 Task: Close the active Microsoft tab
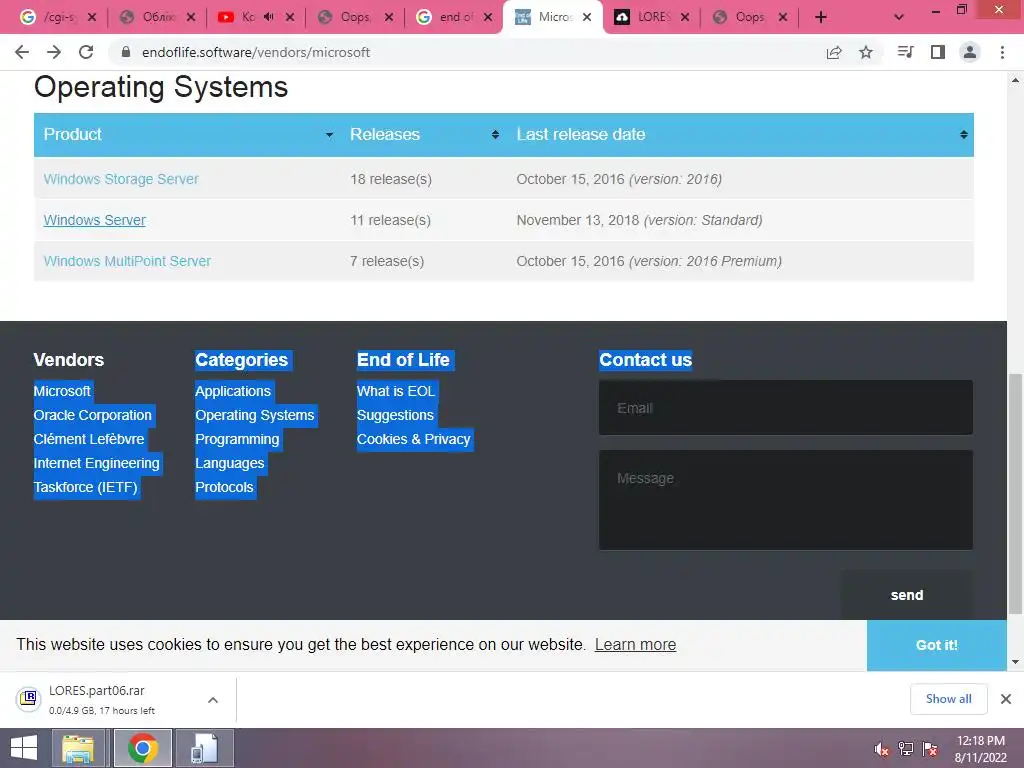(586, 18)
